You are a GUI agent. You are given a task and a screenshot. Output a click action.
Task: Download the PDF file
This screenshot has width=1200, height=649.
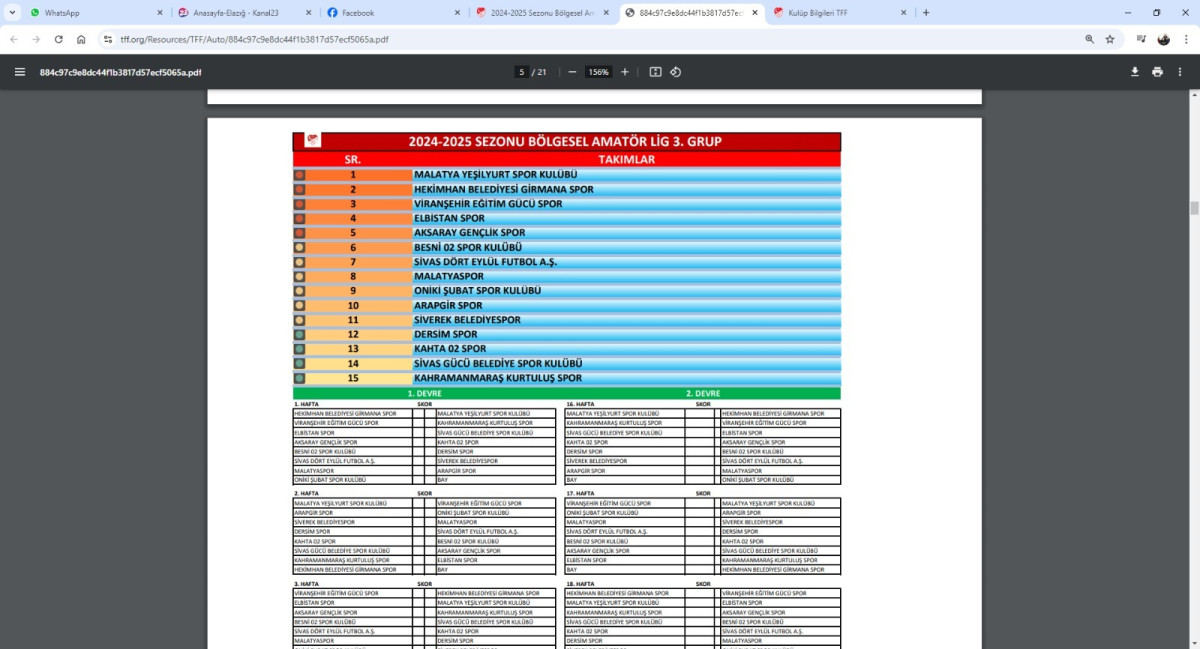pyautogui.click(x=1135, y=72)
